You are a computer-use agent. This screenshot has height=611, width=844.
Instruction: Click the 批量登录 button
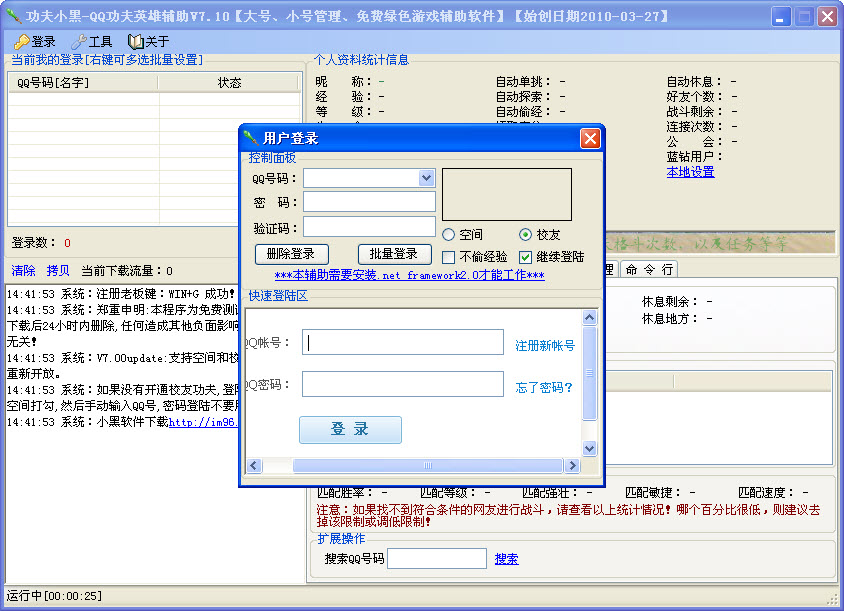395,254
